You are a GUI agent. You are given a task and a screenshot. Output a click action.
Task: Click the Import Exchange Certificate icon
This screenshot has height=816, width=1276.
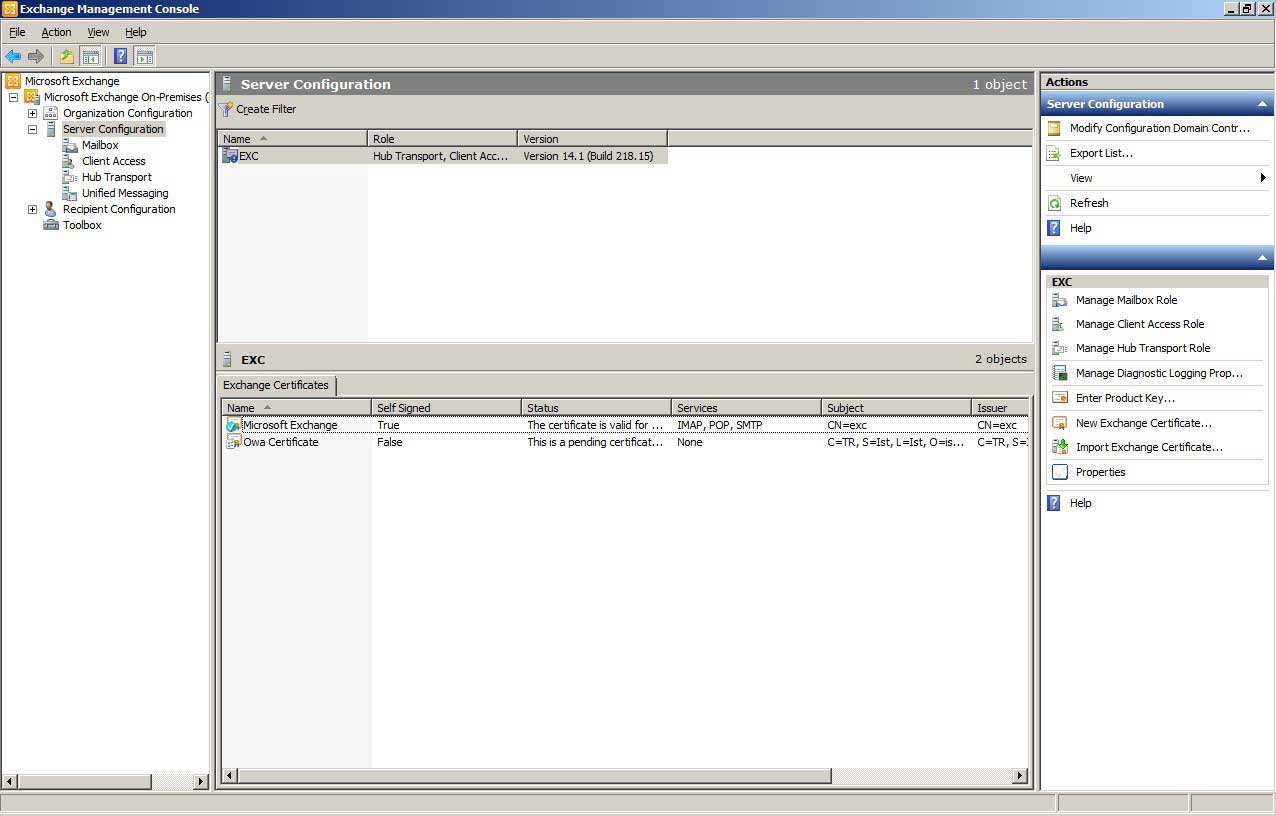coord(1060,447)
